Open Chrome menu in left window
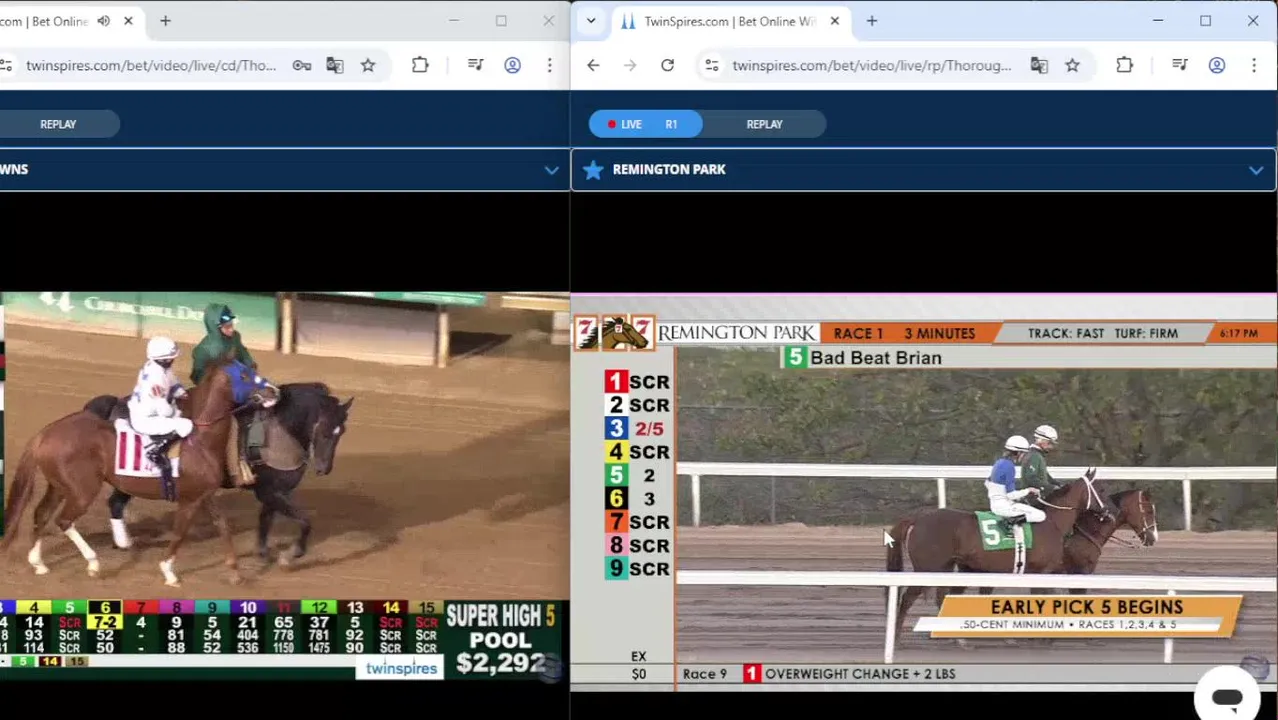The height and width of the screenshot is (720, 1278). click(549, 66)
